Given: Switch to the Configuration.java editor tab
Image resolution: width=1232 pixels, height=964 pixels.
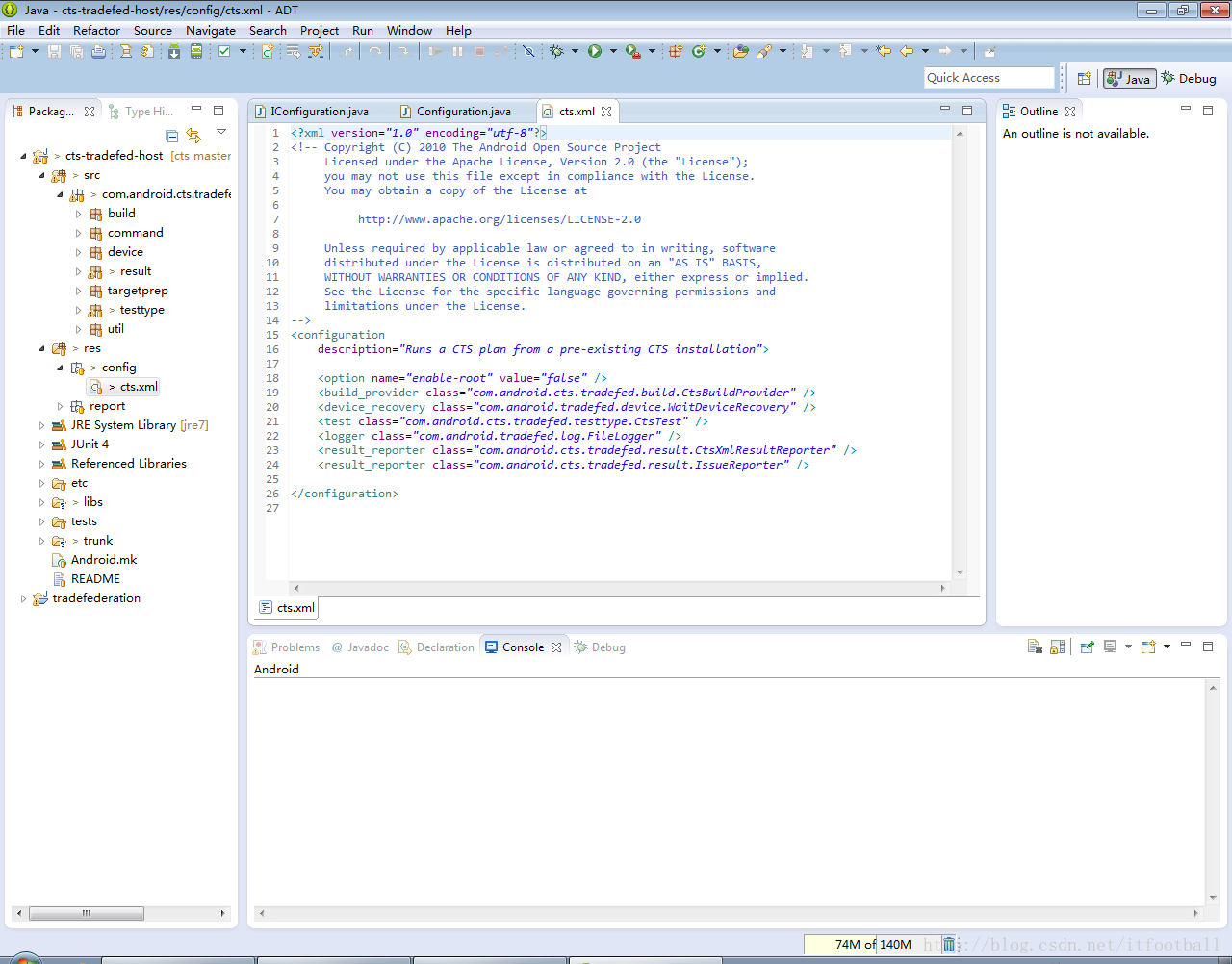Looking at the screenshot, I should pos(463,112).
